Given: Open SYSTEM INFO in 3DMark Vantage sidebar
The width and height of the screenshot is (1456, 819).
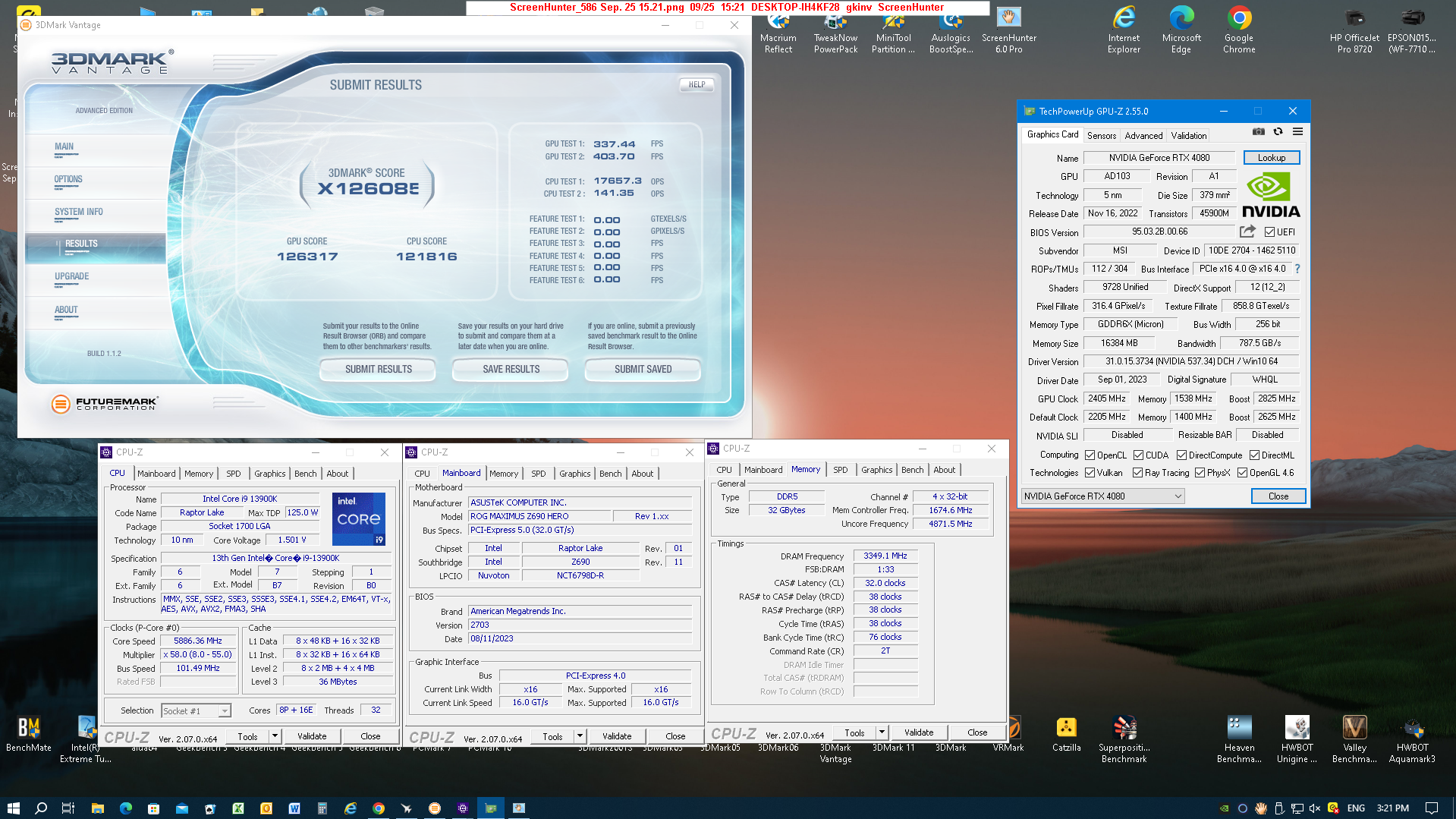Looking at the screenshot, I should [x=79, y=213].
